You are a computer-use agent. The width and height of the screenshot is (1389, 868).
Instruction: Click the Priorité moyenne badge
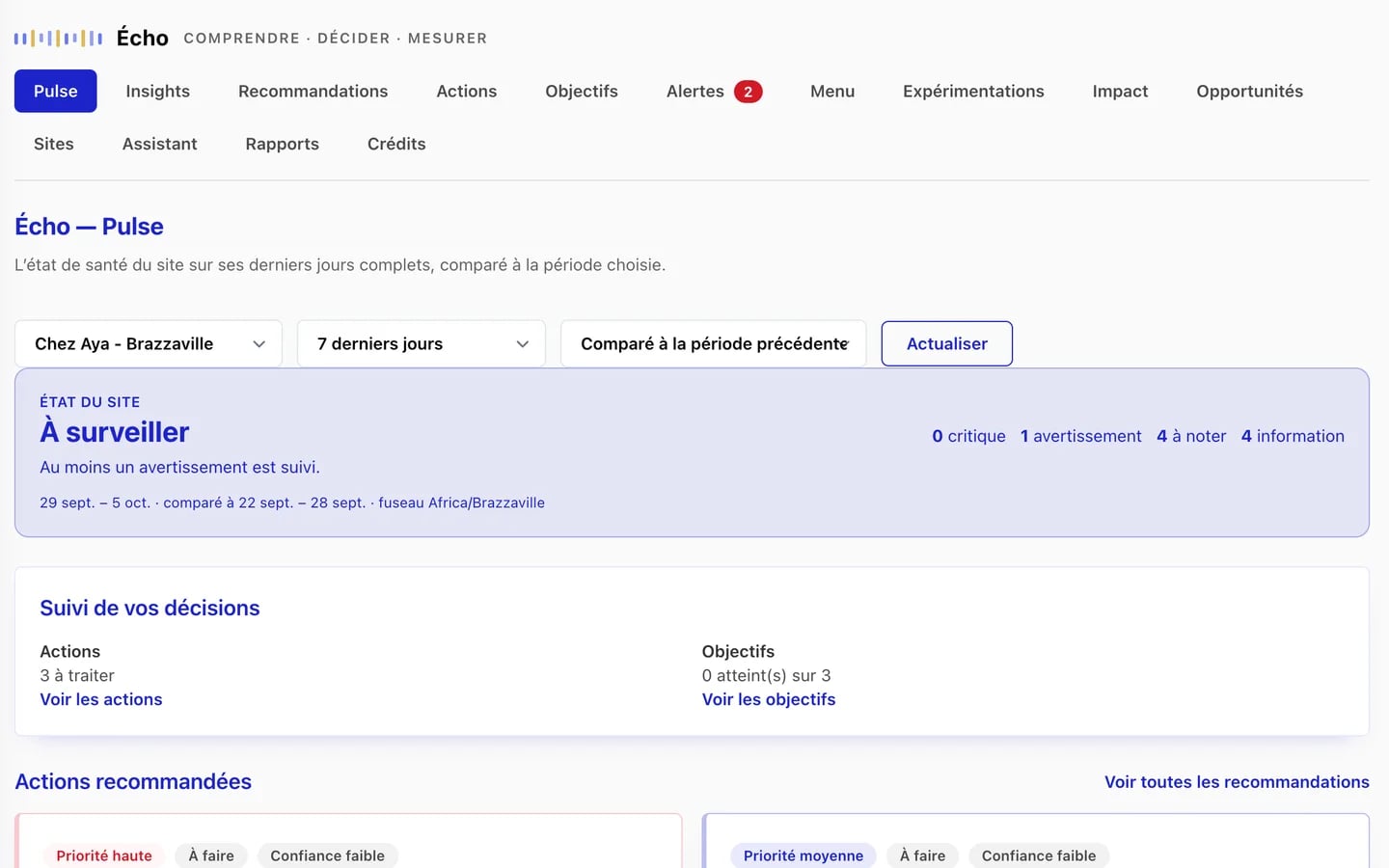click(x=803, y=855)
